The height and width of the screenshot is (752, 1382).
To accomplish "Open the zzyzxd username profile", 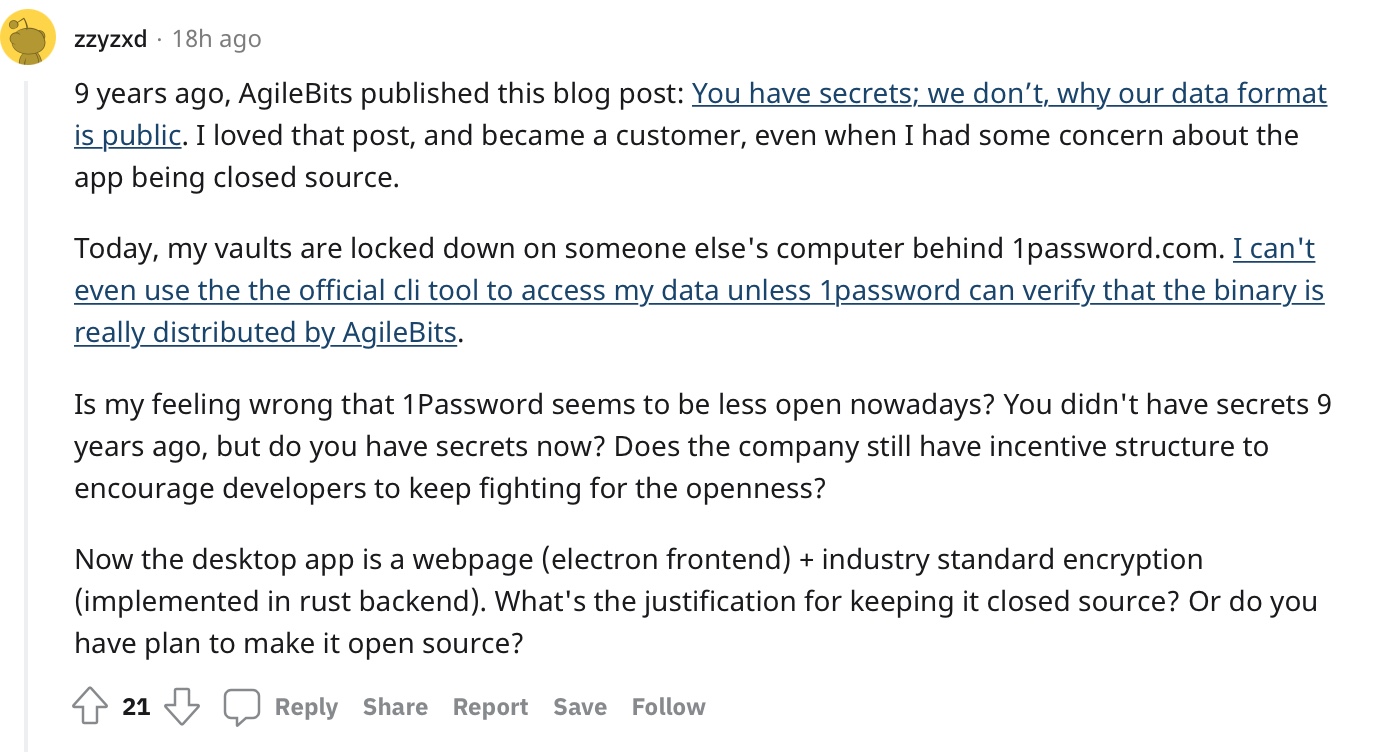I will click(x=110, y=39).
